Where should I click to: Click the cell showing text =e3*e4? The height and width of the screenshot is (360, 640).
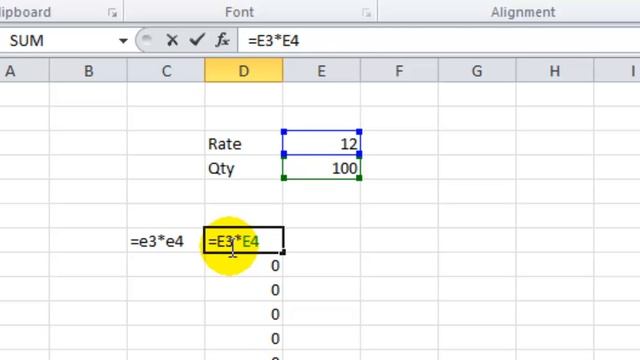click(166, 241)
